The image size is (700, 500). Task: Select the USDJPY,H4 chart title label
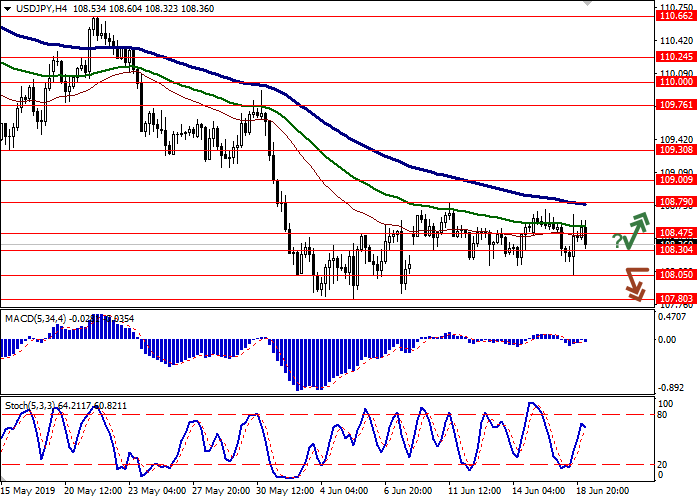pos(34,8)
